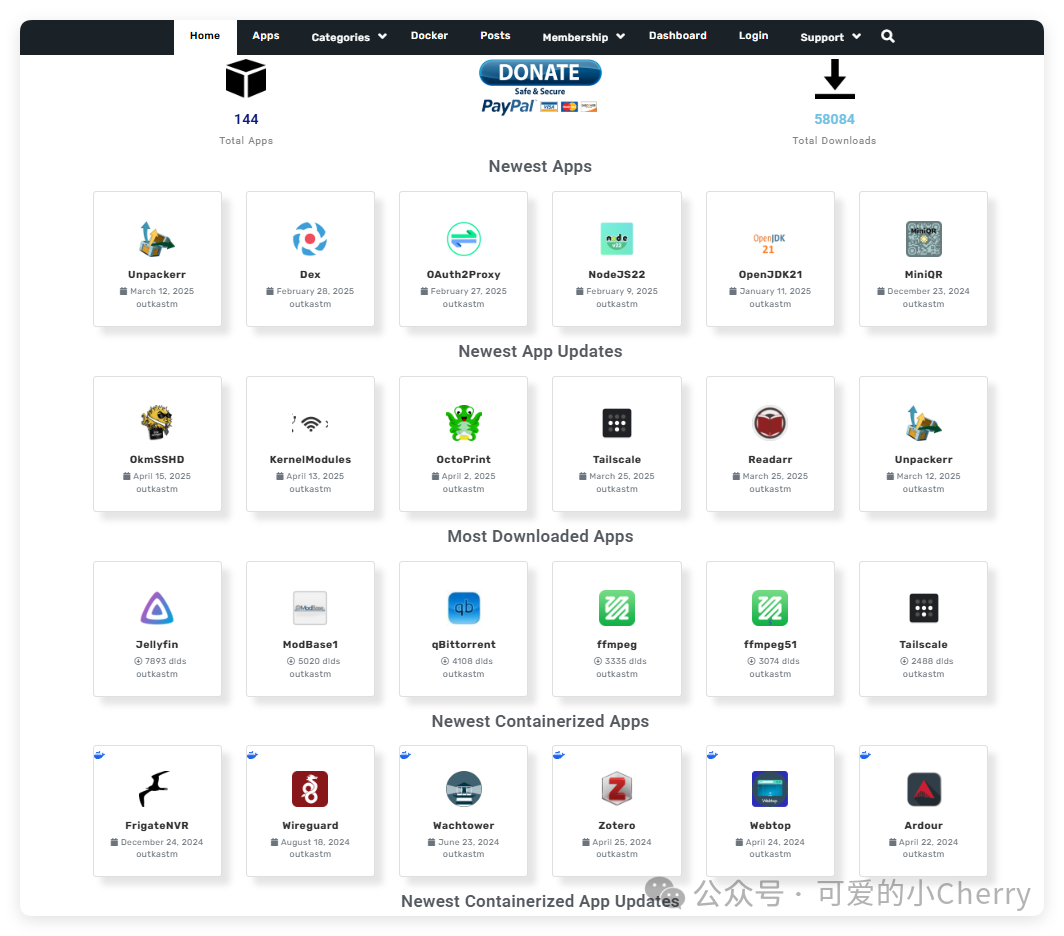
Task: Open the Posts menu item
Action: 495,36
